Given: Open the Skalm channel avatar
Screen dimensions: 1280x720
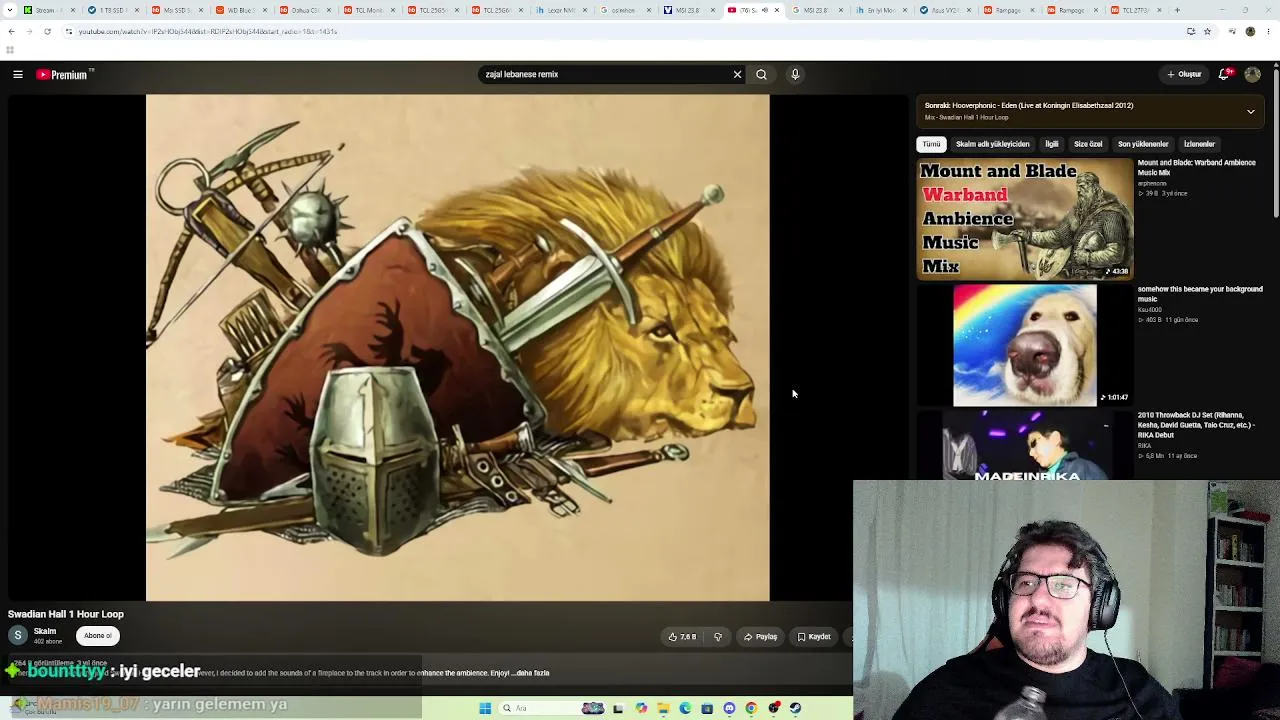Looking at the screenshot, I should pyautogui.click(x=18, y=636).
